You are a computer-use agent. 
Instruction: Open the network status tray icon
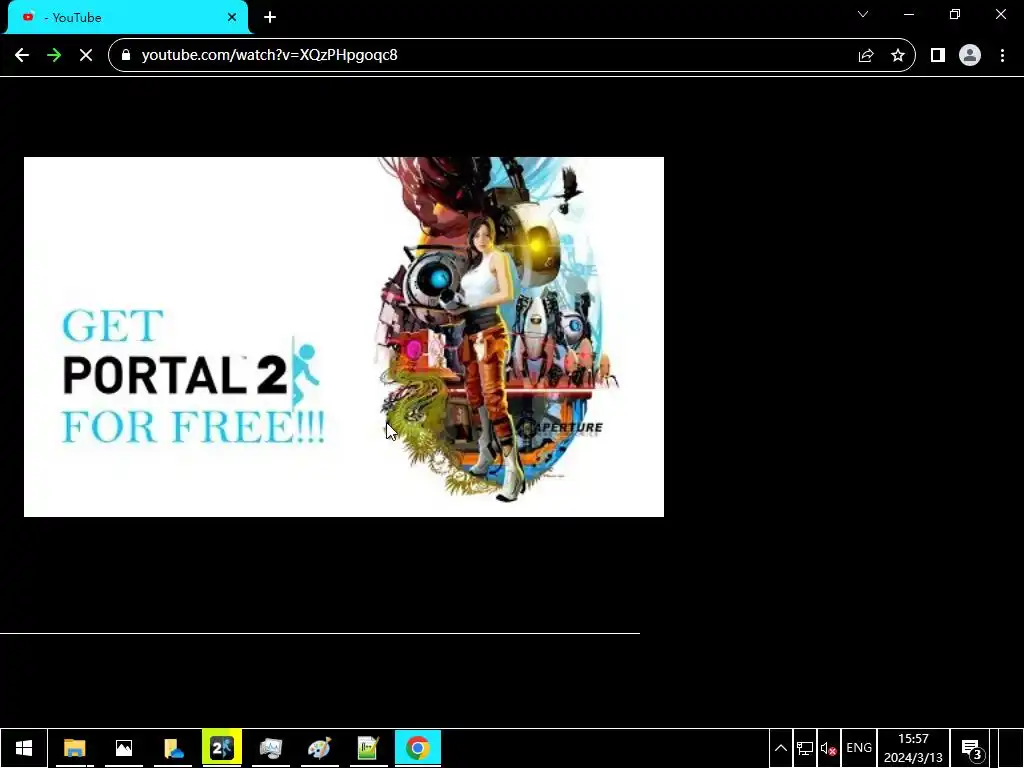(805, 748)
